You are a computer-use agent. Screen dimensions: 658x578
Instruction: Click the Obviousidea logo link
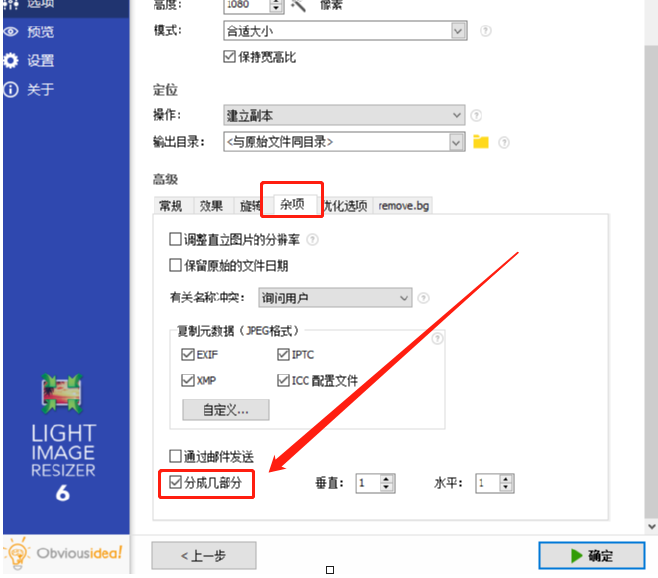(65, 553)
